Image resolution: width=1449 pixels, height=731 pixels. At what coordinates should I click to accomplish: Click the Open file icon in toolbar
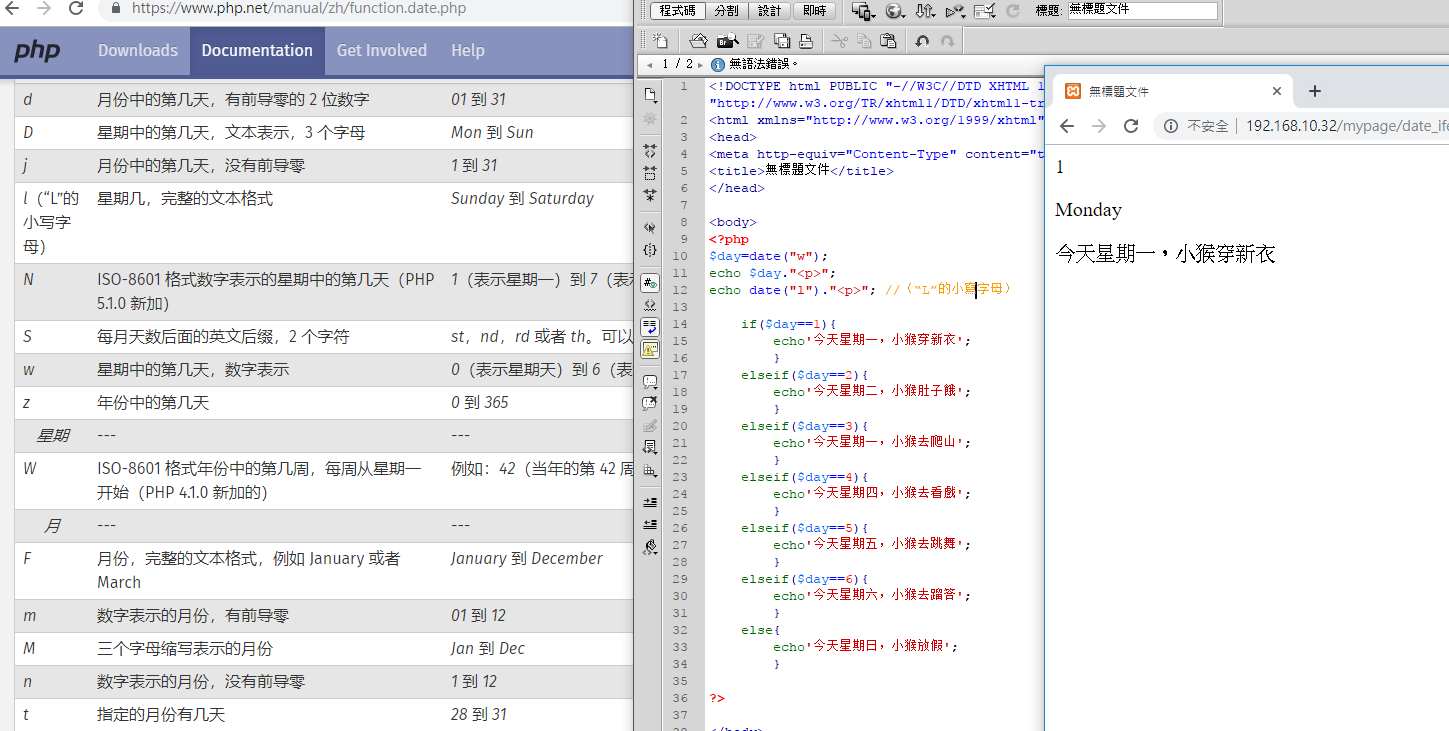coord(699,41)
